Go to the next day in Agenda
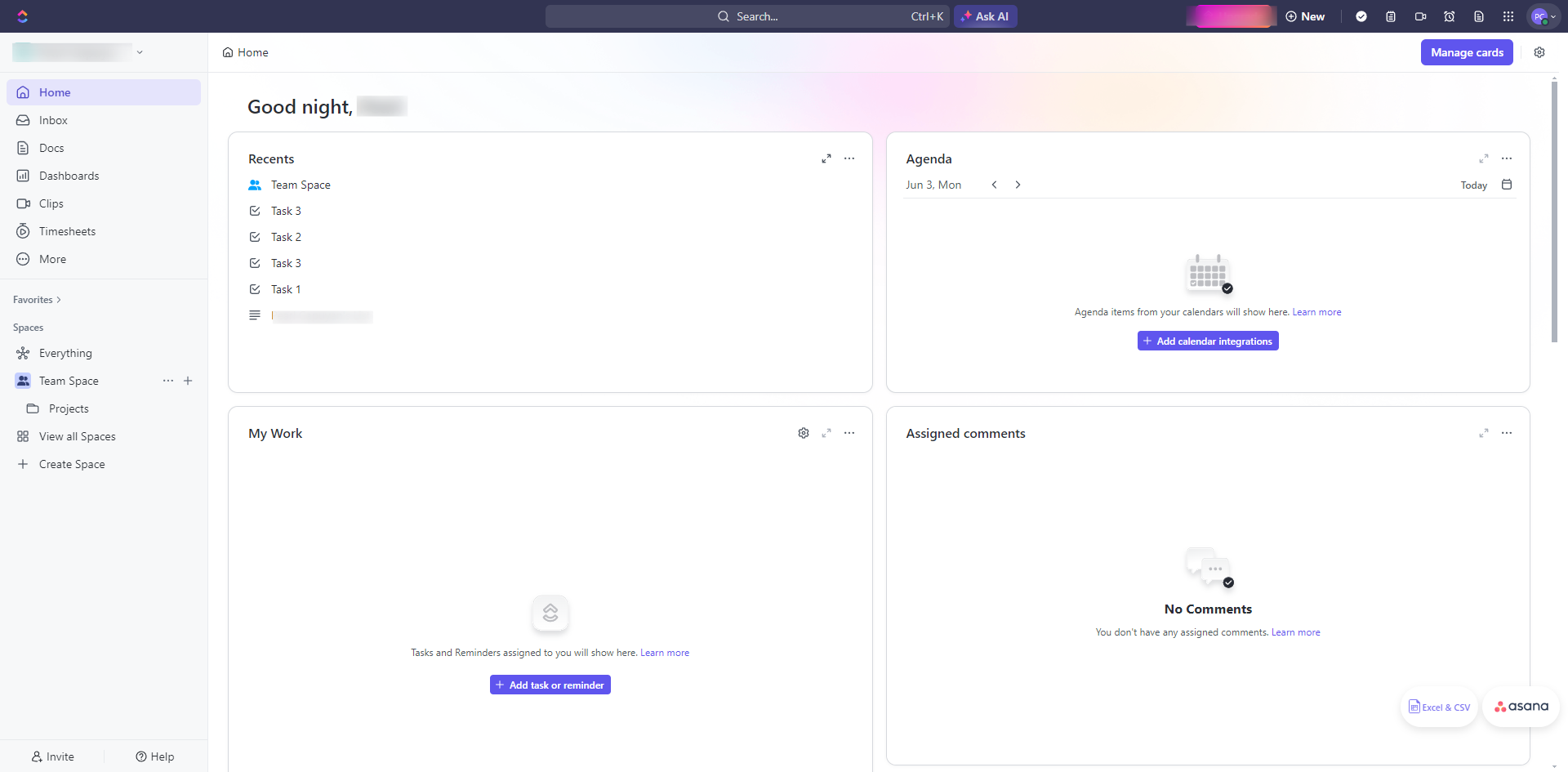Viewport: 1568px width, 772px height. click(x=1018, y=185)
